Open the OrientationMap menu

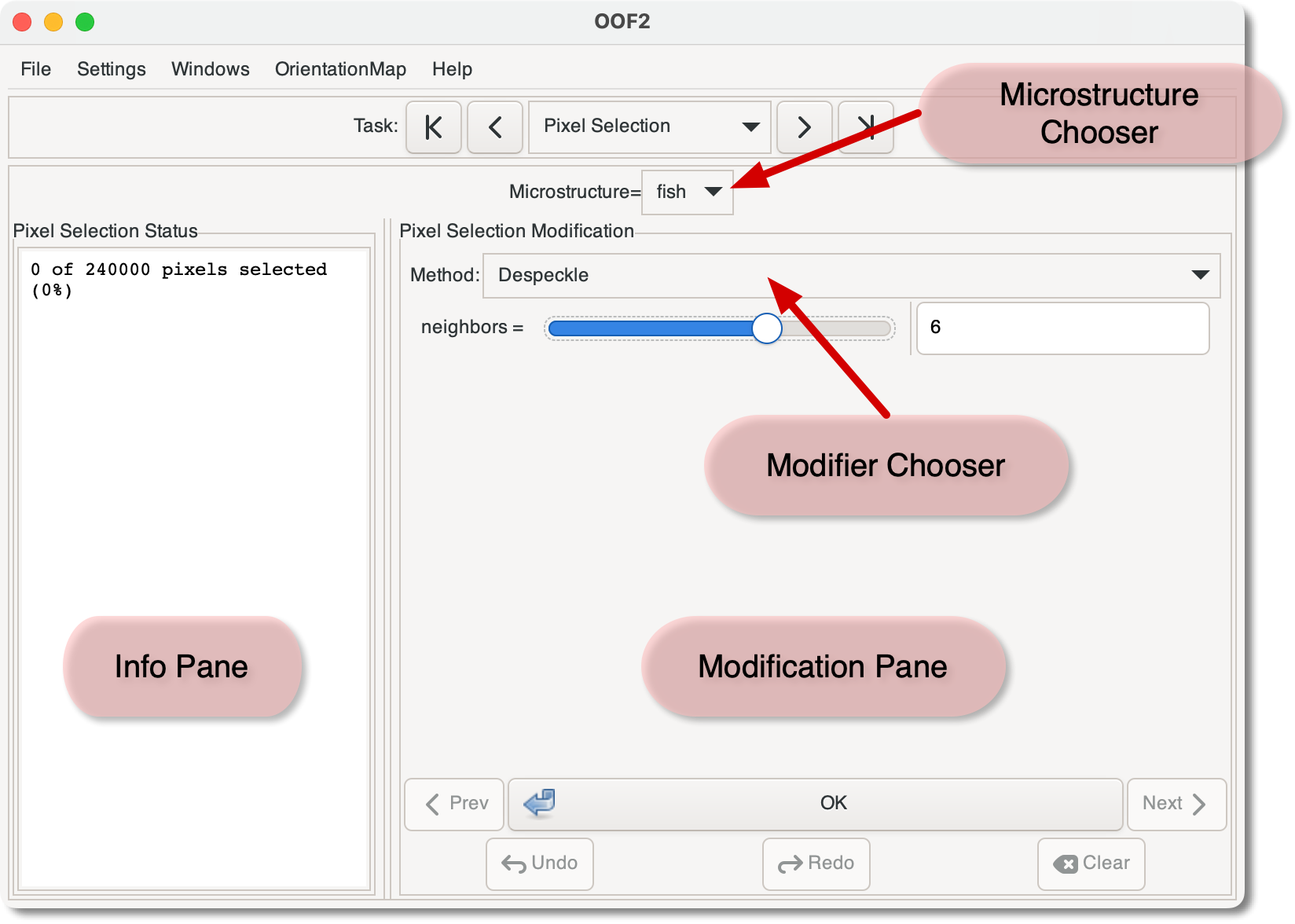pyautogui.click(x=340, y=69)
